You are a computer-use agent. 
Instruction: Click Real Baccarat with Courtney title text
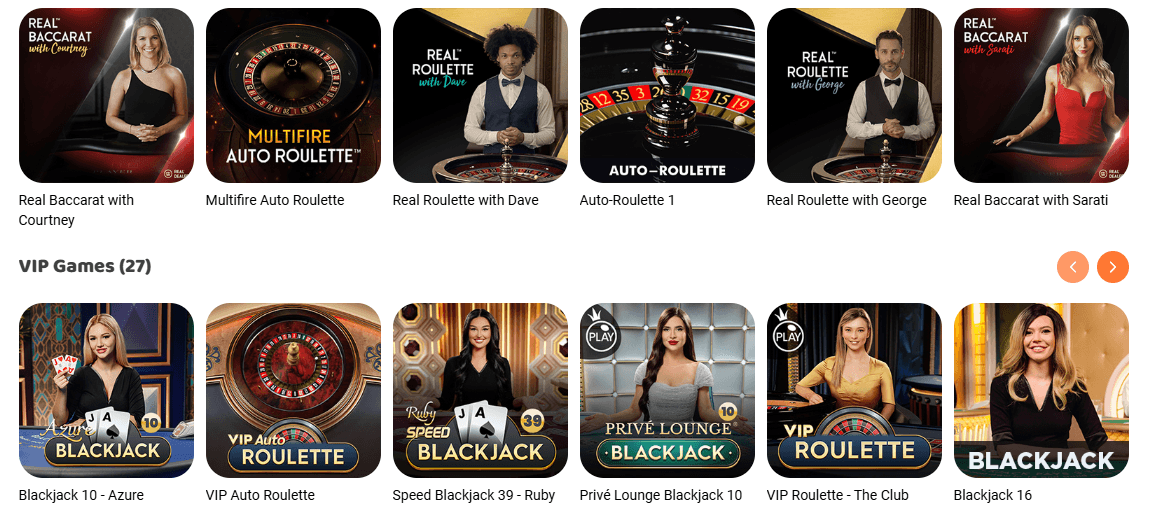[77, 210]
